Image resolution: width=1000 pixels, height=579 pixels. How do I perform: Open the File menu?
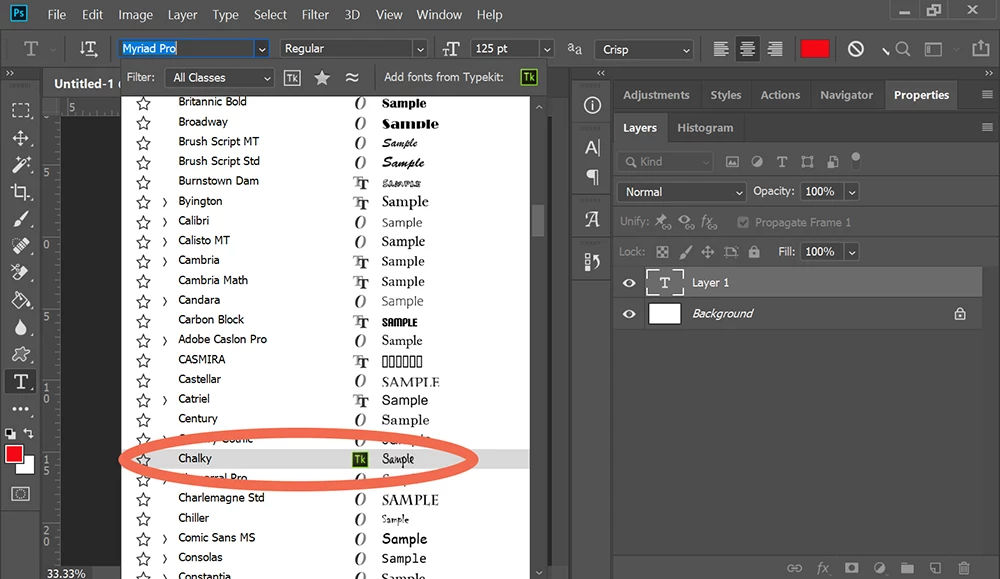click(56, 15)
